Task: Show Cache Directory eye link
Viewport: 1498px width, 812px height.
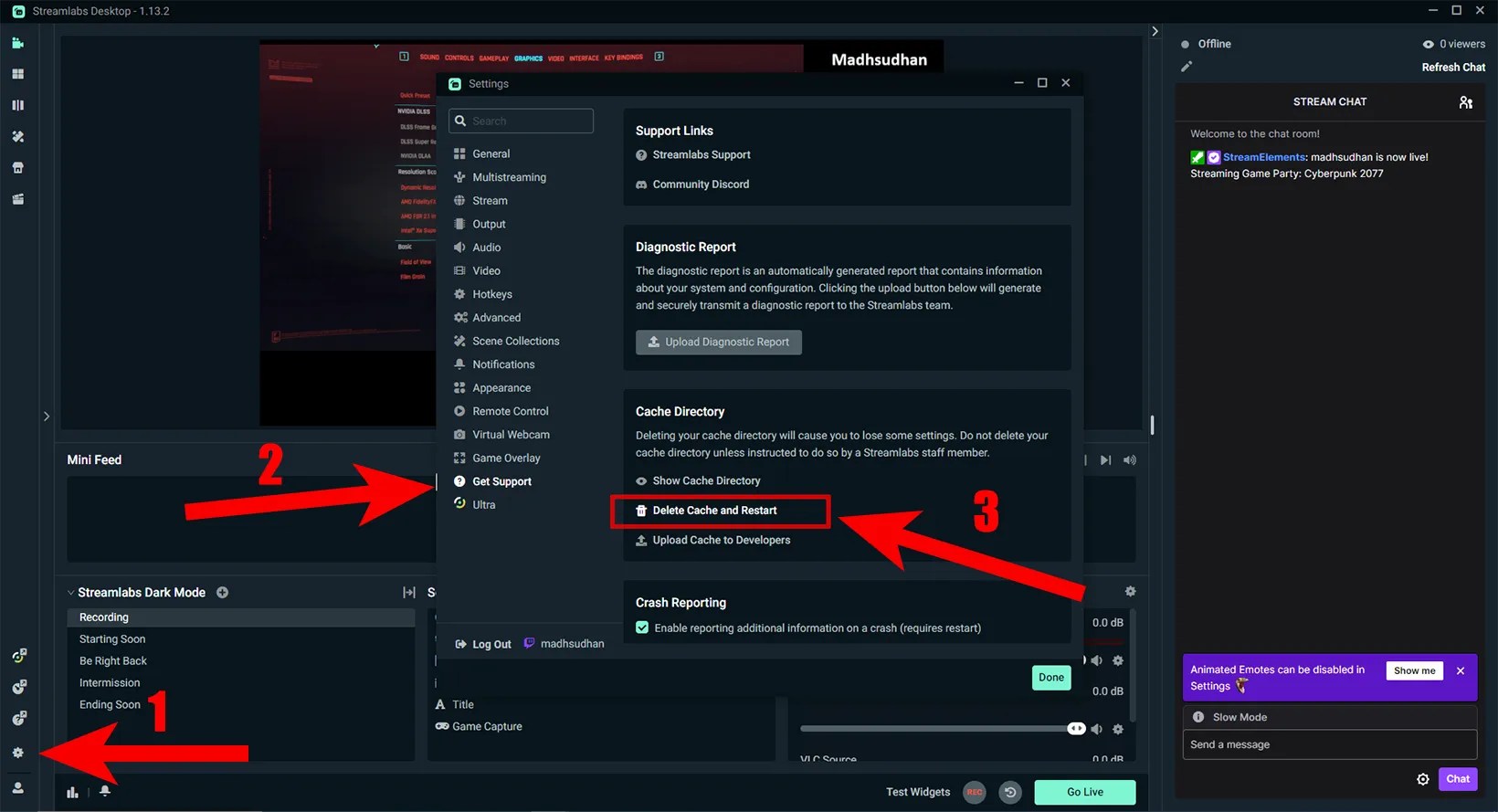Action: click(698, 480)
